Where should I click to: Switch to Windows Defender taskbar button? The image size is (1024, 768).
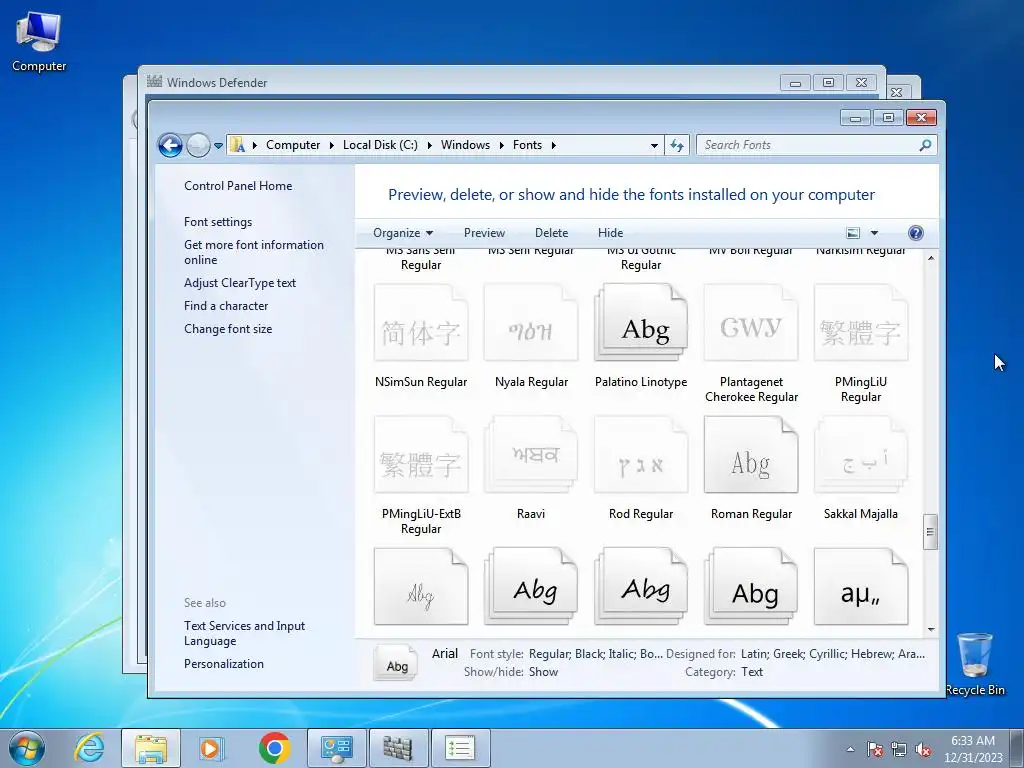click(398, 748)
